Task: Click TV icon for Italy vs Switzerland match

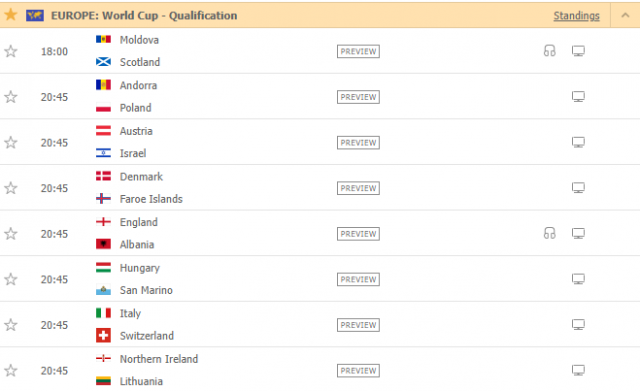Action: click(x=578, y=325)
